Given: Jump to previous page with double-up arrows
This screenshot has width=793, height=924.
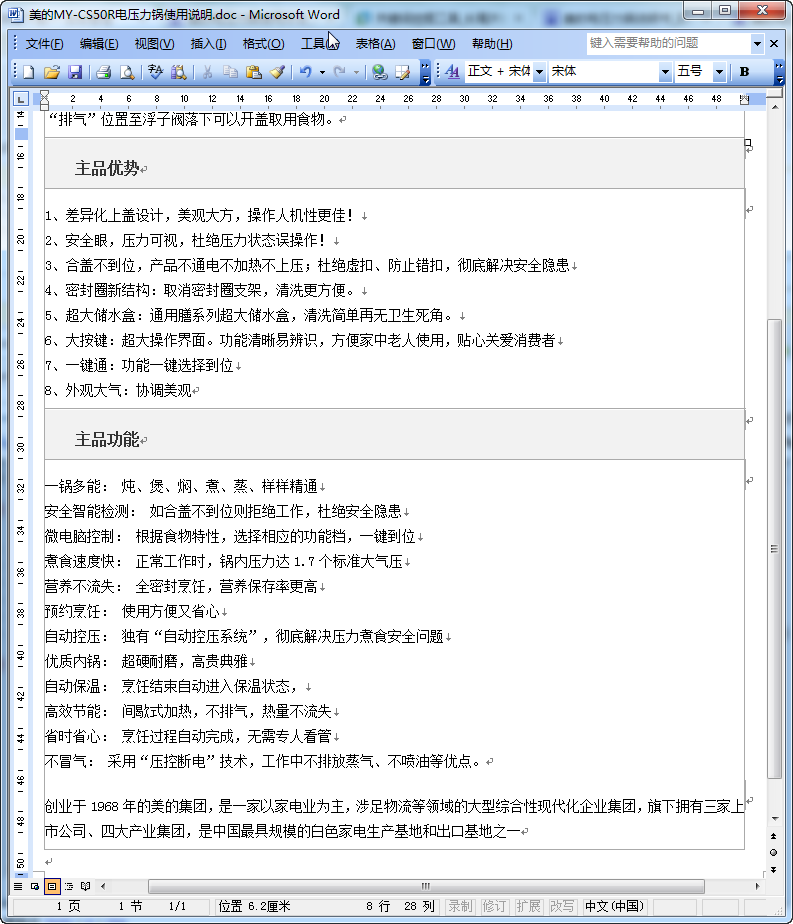Looking at the screenshot, I should [774, 836].
